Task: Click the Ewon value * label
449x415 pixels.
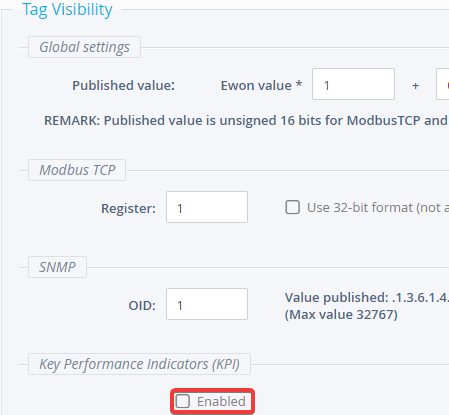Action: 261,85
